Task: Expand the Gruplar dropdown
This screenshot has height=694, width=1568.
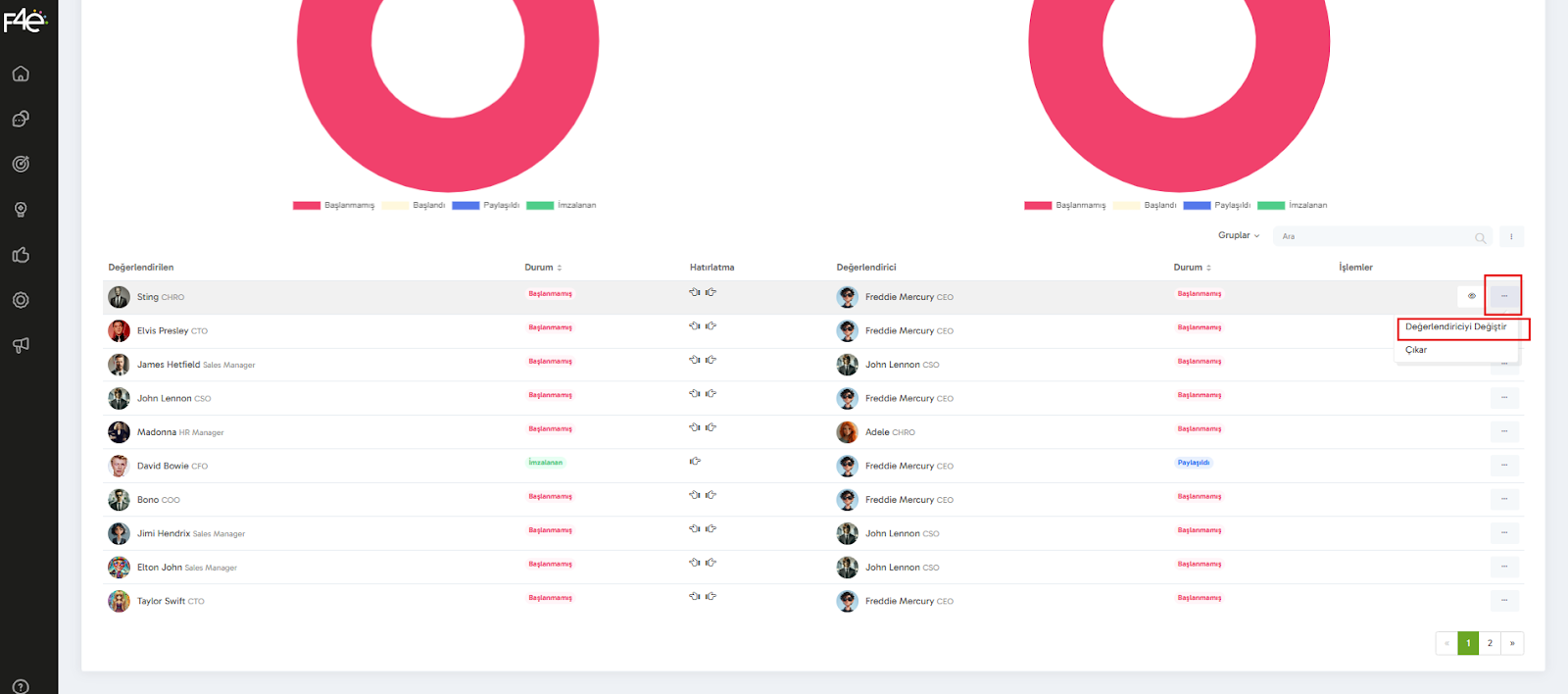Action: click(1239, 236)
